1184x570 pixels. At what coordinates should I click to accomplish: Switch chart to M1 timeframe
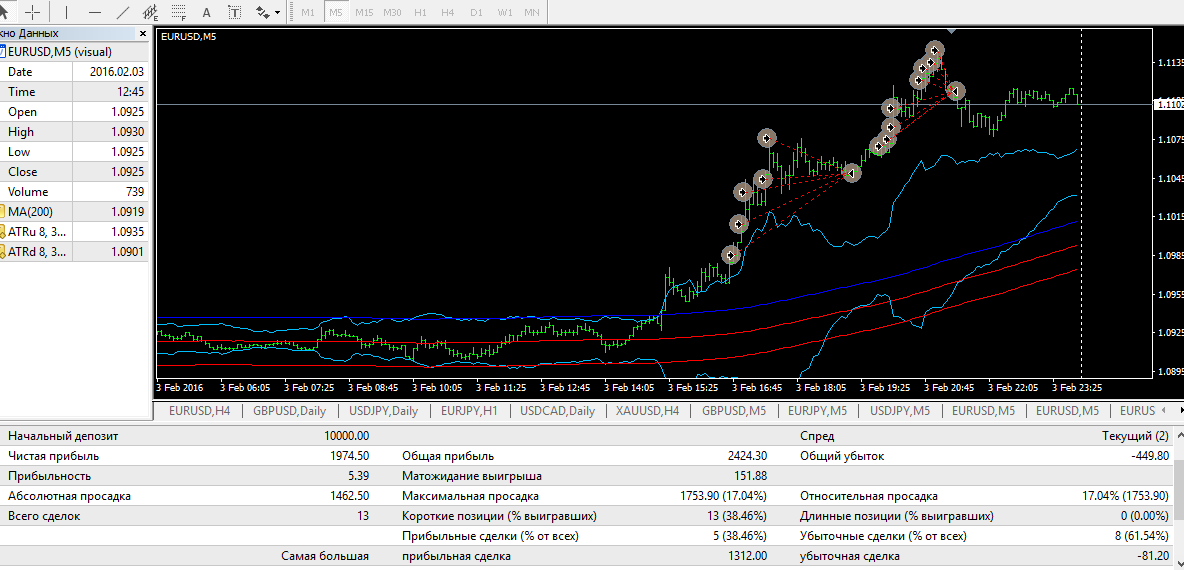(x=308, y=13)
